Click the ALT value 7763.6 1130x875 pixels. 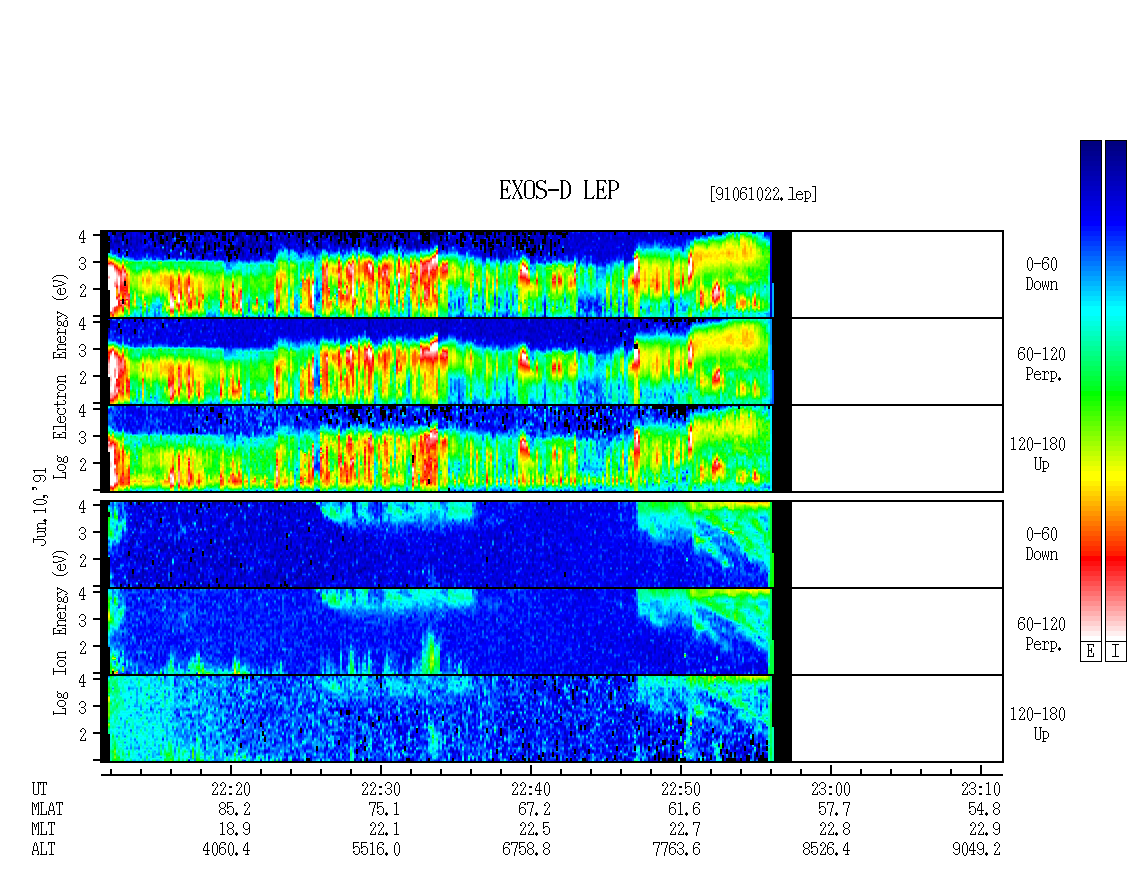pyautogui.click(x=677, y=850)
